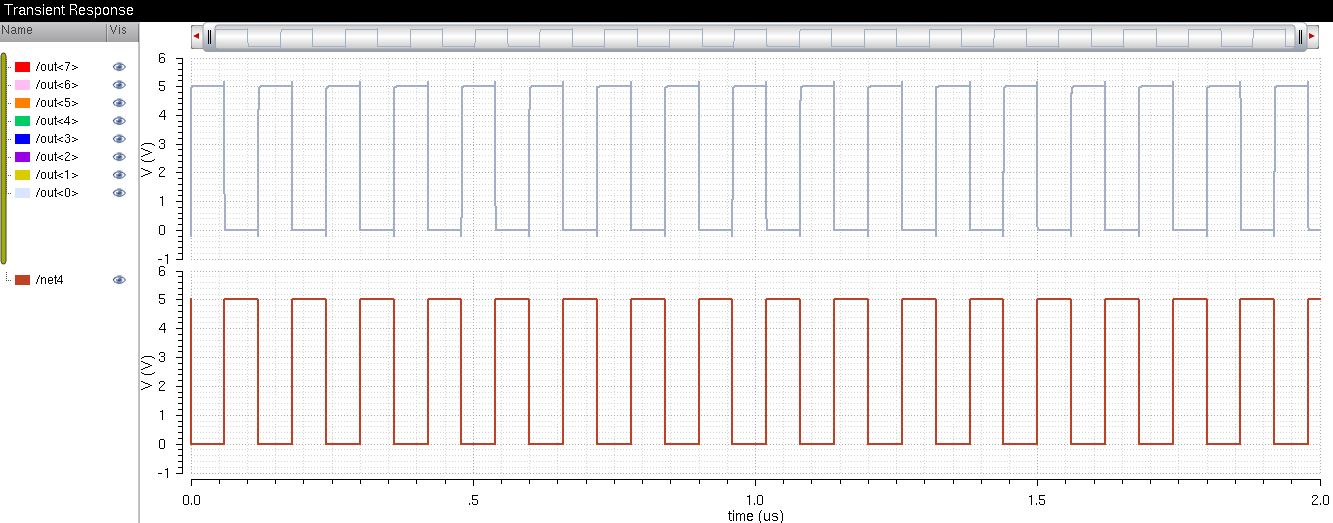1333x523 pixels.
Task: Click the .5 tick on time axis
Action: [x=472, y=499]
